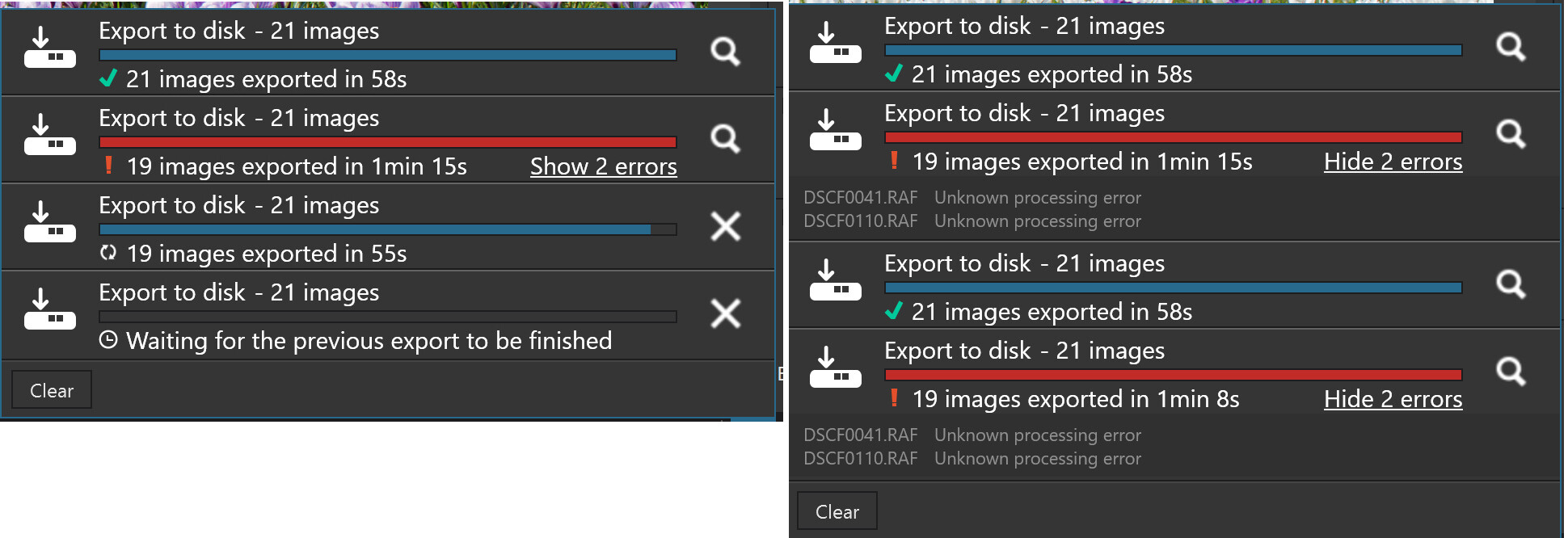Click the magnifier for the topmost right-panel export

(1511, 47)
